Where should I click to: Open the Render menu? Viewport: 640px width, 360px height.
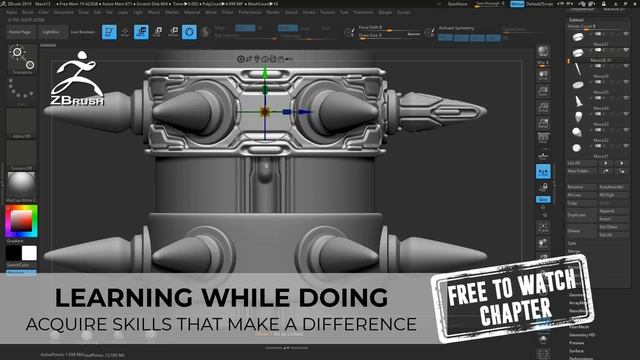point(273,13)
